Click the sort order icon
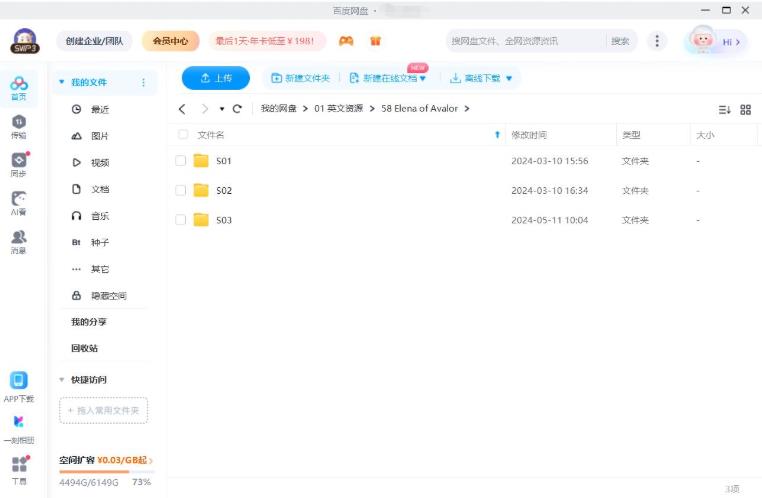Image resolution: width=762 pixels, height=498 pixels. (x=725, y=110)
